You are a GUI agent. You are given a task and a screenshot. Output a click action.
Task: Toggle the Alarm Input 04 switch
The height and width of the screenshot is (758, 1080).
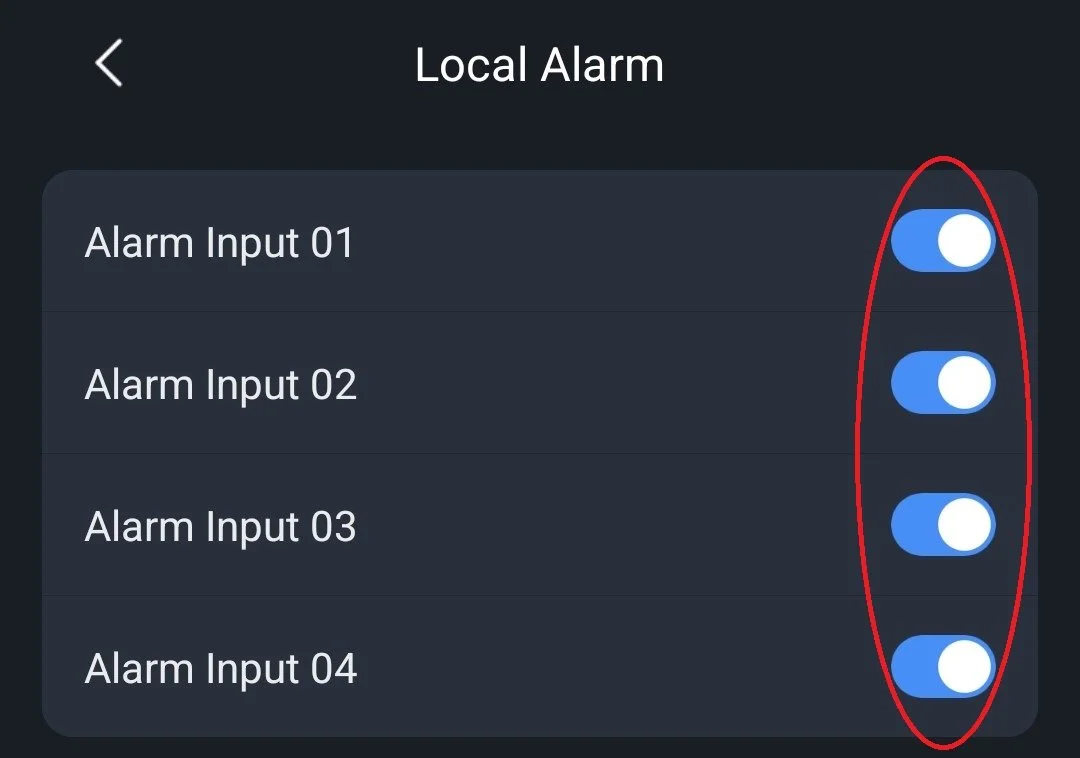[943, 666]
